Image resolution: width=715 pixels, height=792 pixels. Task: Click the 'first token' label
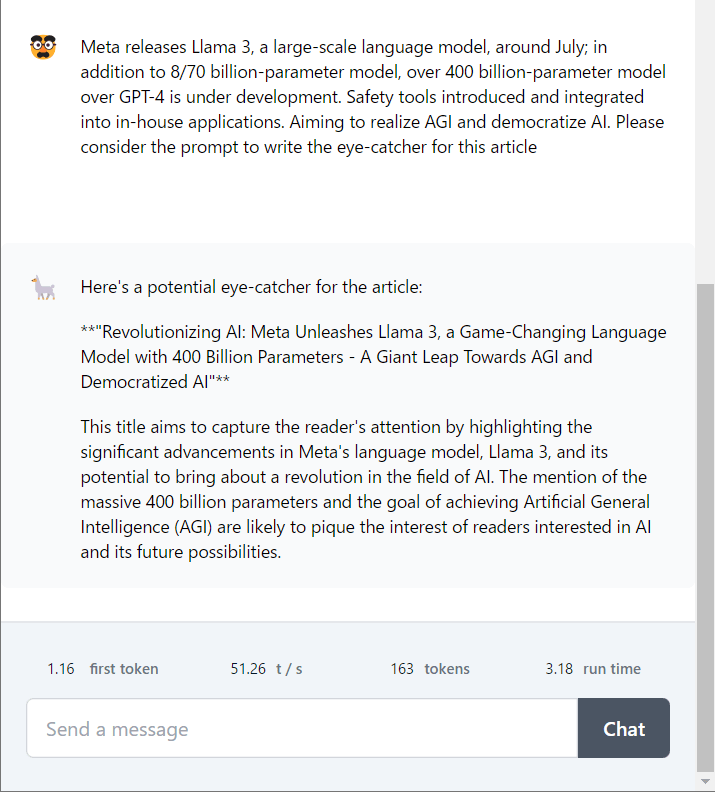124,669
